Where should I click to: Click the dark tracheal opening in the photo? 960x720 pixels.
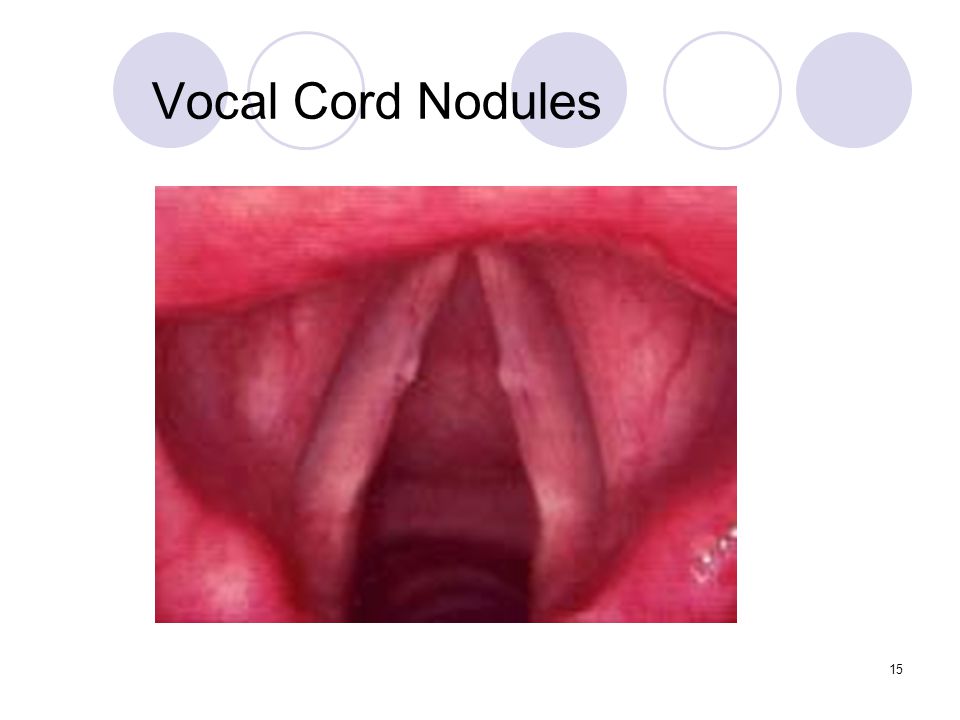[x=447, y=551]
